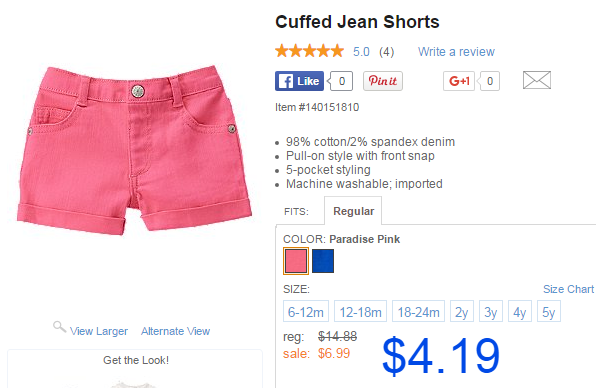The width and height of the screenshot is (596, 388).
Task: Open the Alternate View link
Action: coord(175,331)
